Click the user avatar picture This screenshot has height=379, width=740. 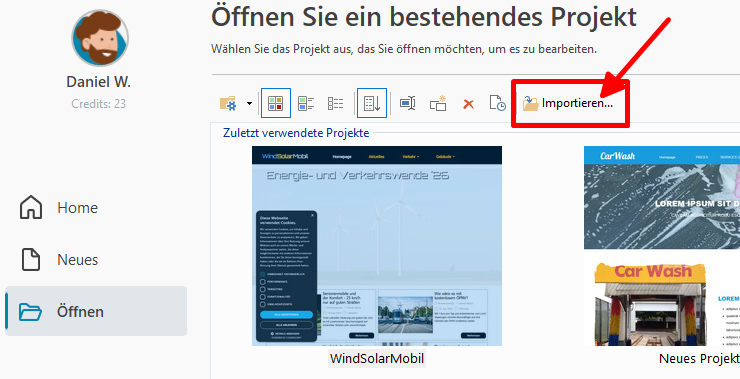click(x=100, y=37)
